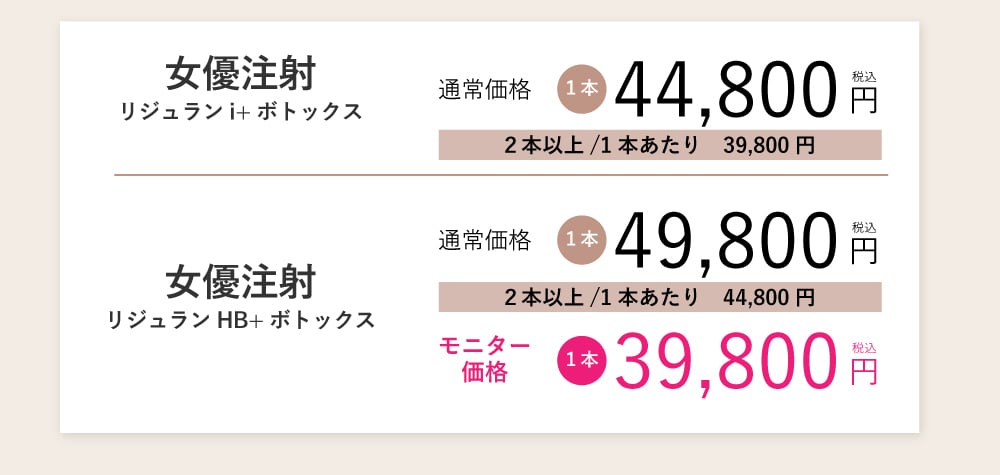Click the brown 1本 badge beside 49,800
1000x475 pixels.
coord(582,240)
